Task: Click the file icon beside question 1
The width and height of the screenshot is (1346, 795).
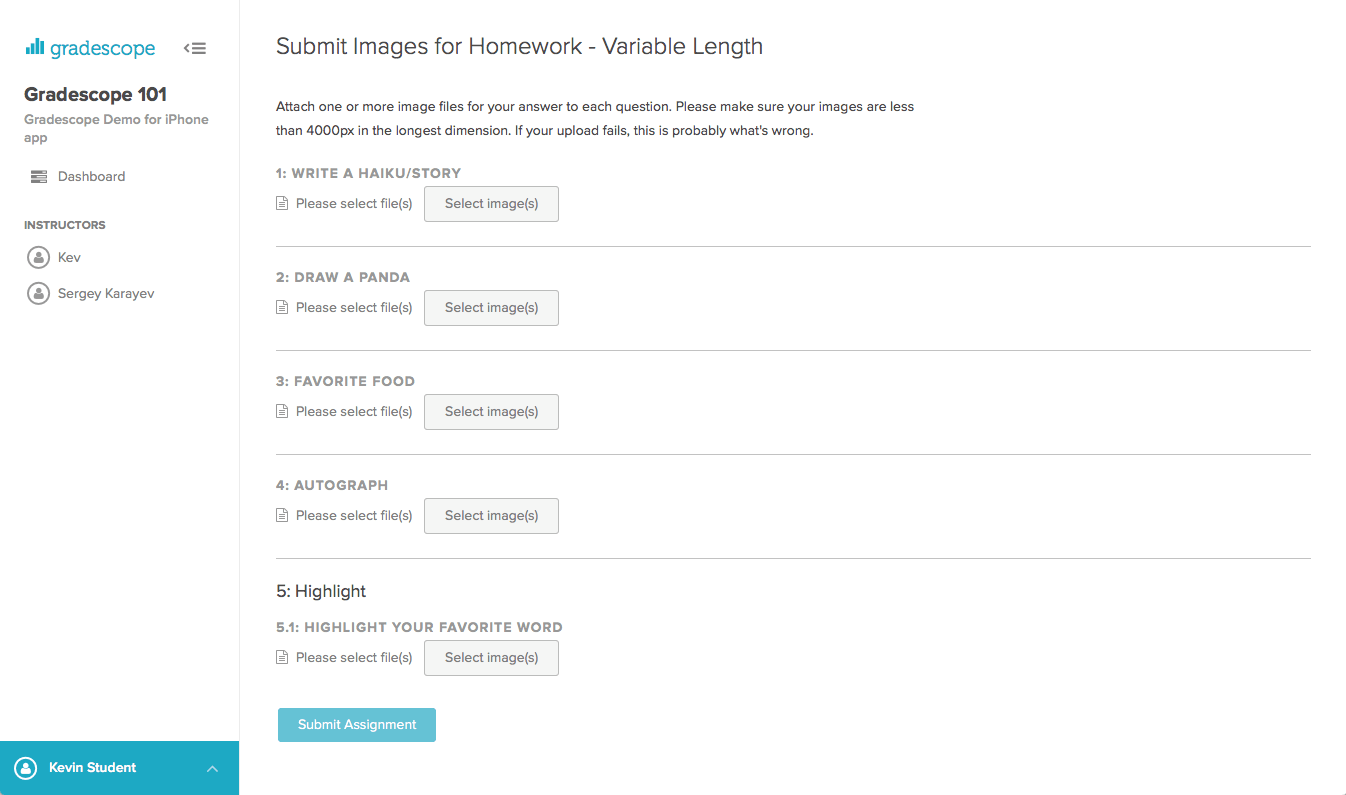Action: [281, 202]
